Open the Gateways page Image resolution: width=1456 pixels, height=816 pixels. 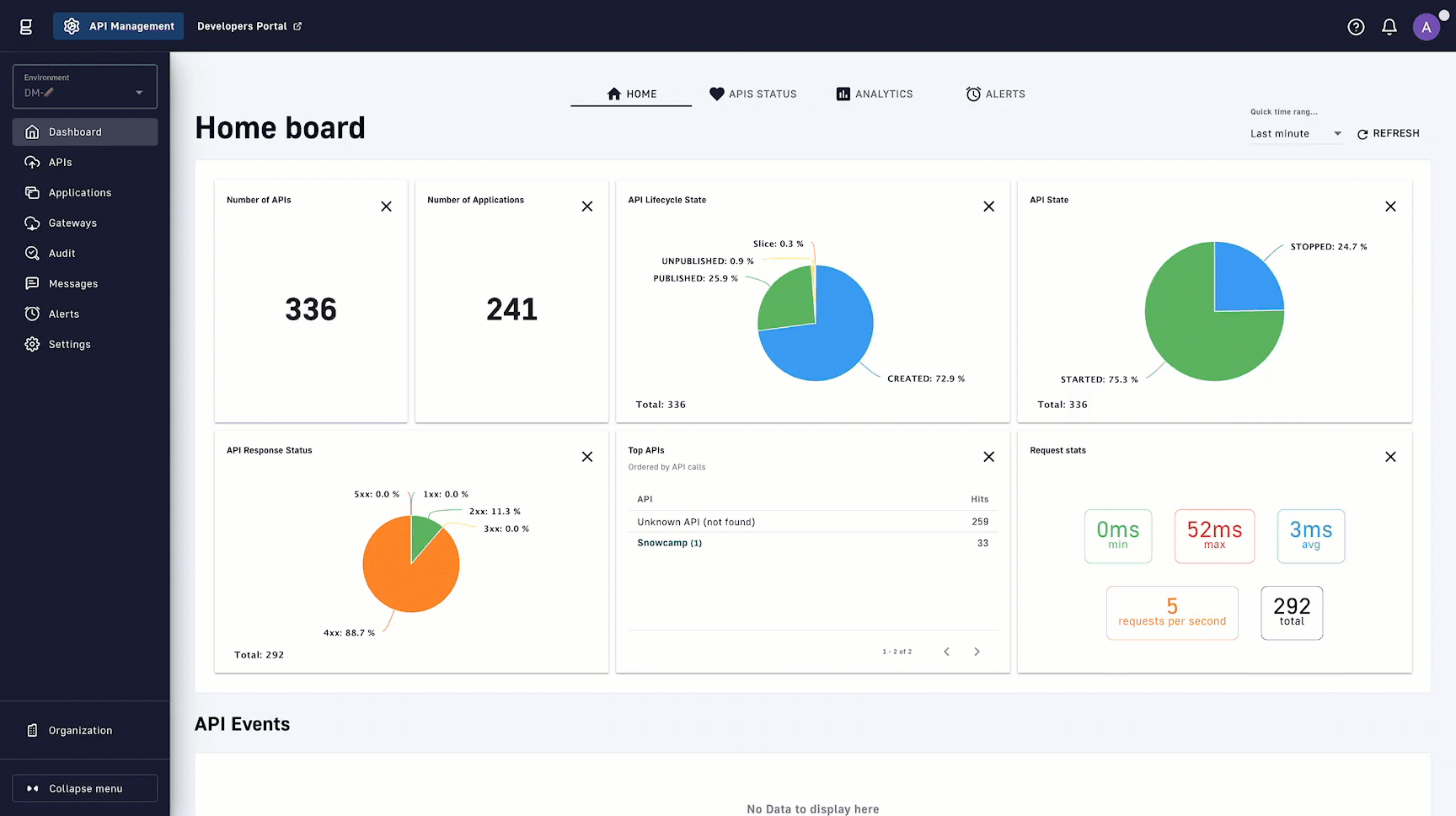point(72,223)
